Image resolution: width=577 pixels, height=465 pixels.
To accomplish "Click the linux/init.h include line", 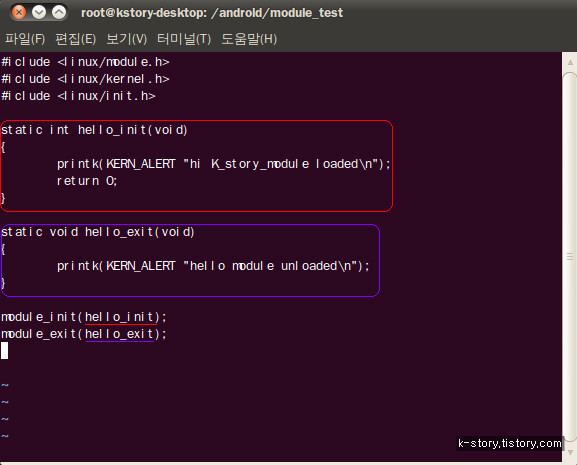I will [x=78, y=96].
